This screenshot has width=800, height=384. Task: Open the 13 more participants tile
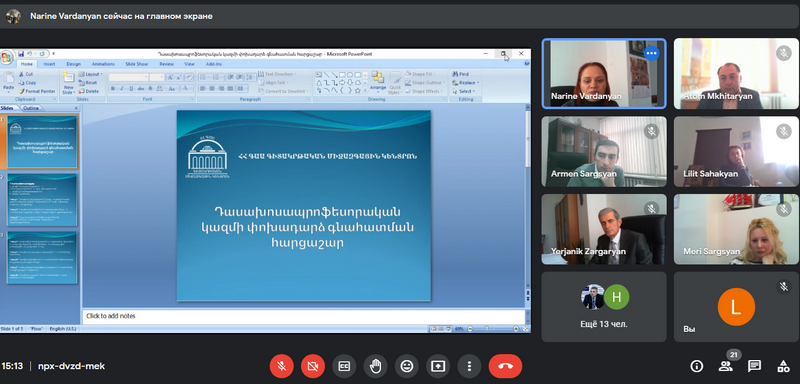pos(604,306)
